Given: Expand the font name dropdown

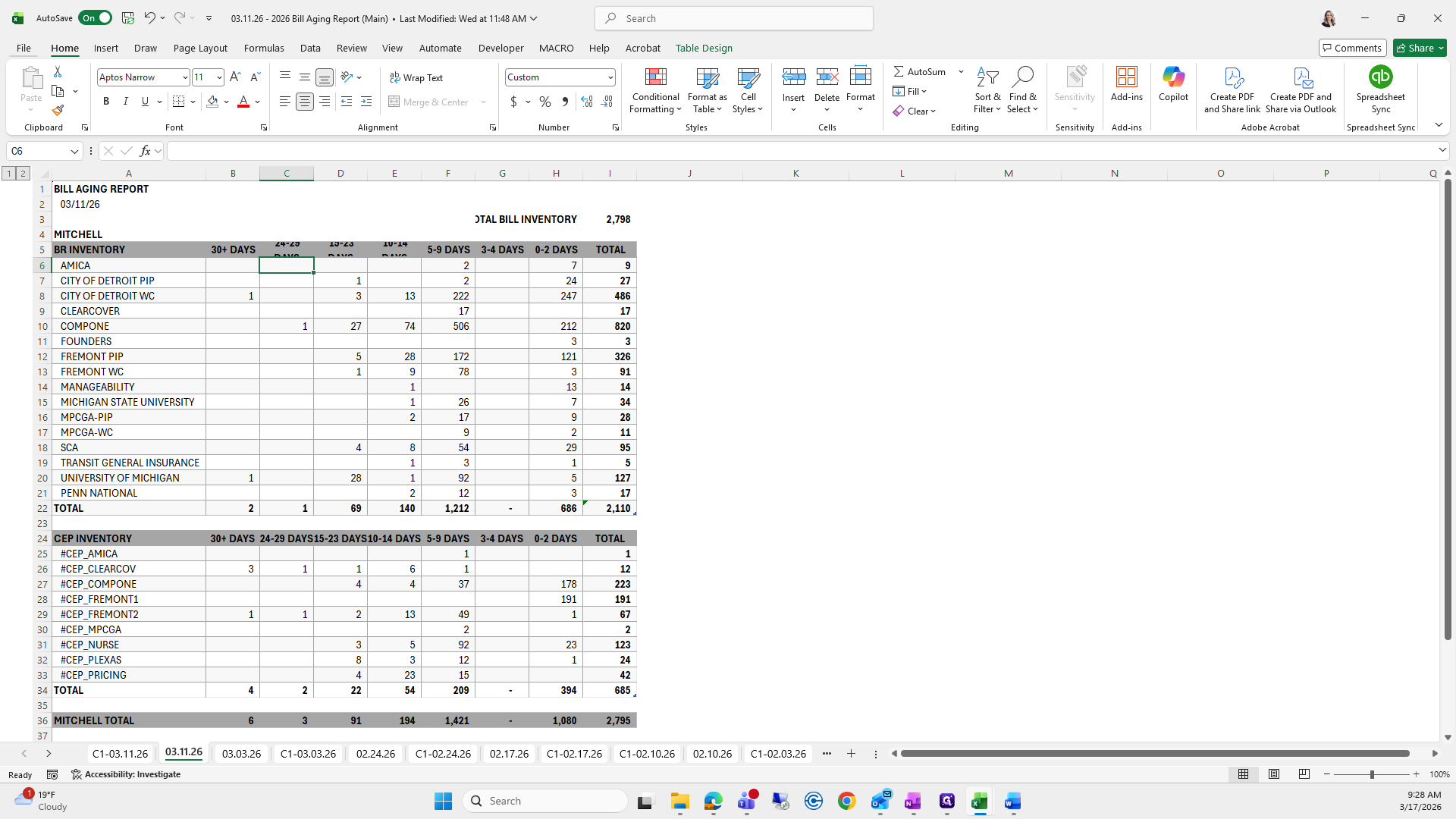Looking at the screenshot, I should pos(184,77).
